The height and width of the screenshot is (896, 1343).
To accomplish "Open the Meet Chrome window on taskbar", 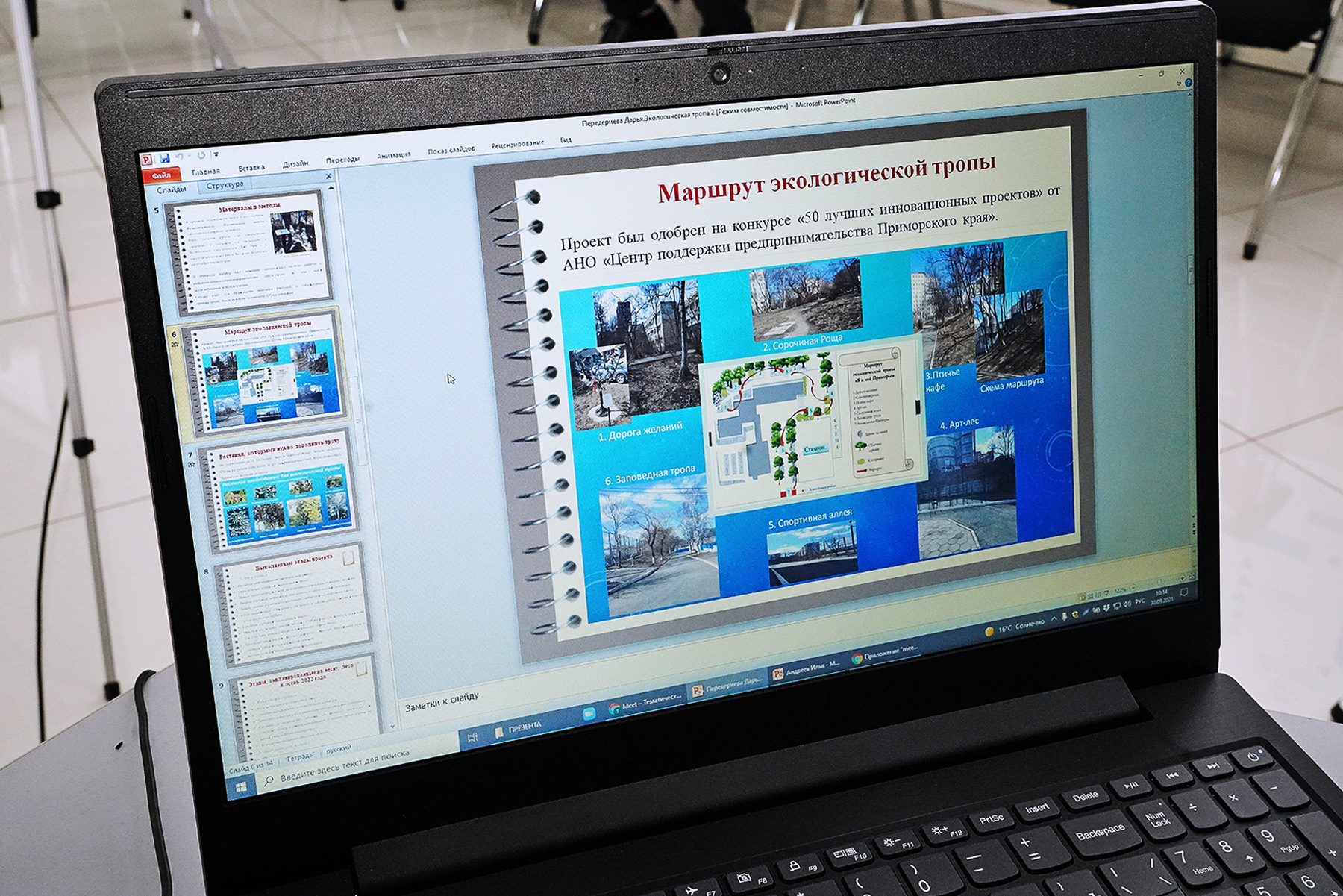I will point(646,702).
